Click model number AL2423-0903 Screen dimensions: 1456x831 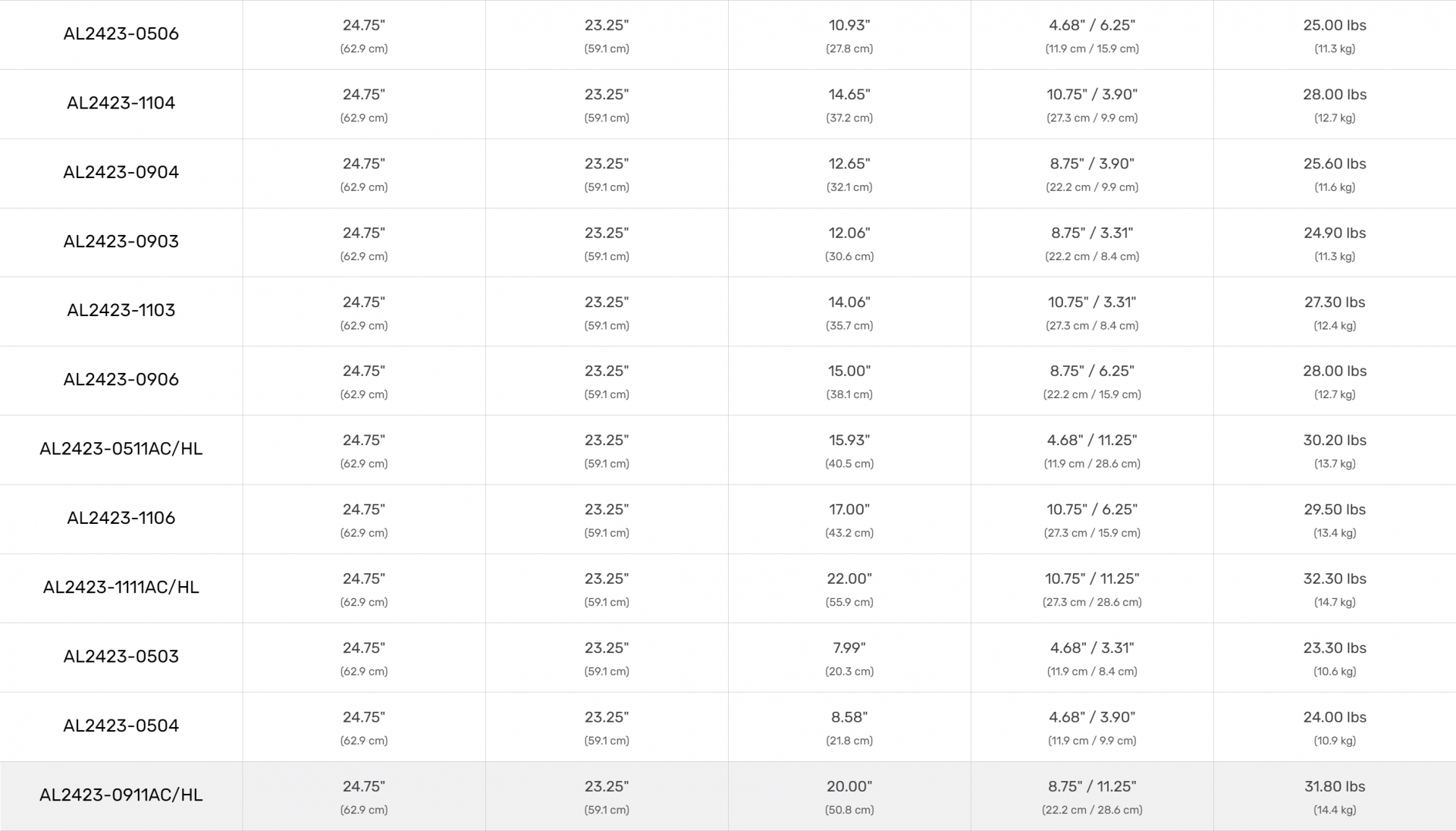click(121, 241)
